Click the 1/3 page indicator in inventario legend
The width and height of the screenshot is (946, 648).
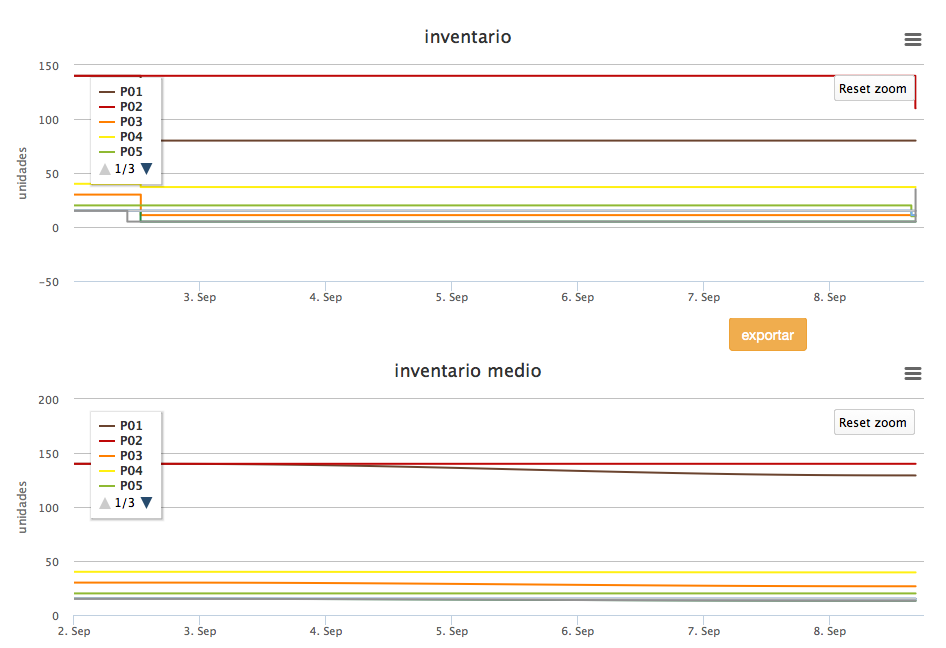pos(124,168)
